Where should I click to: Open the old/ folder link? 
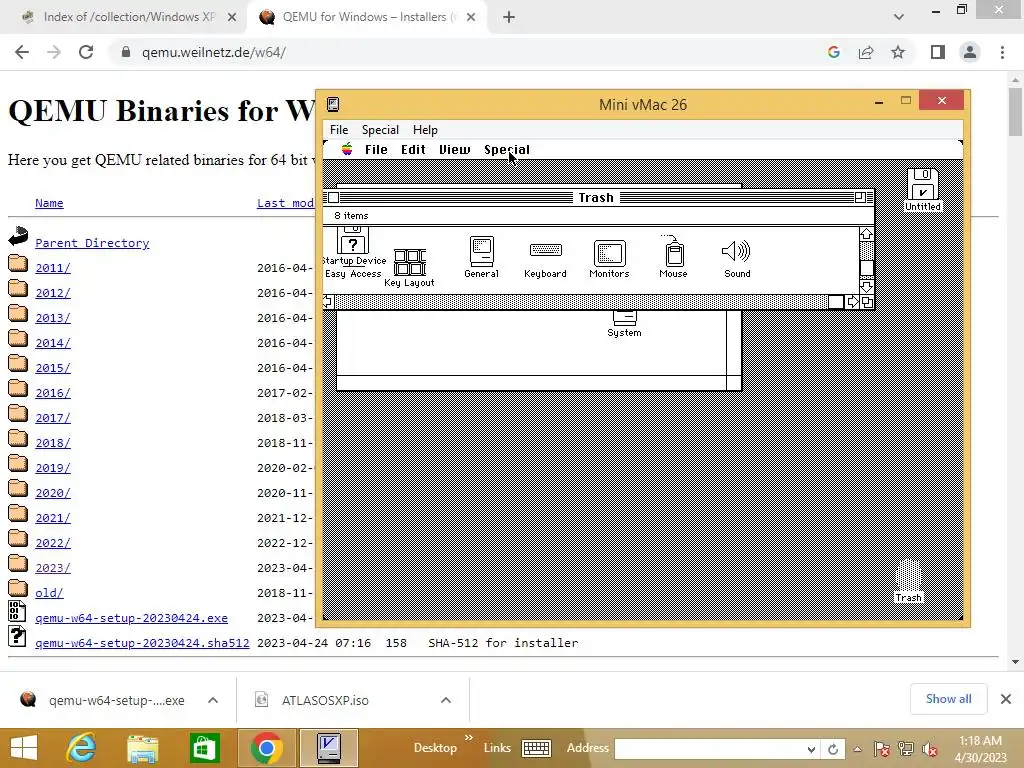[x=49, y=593]
